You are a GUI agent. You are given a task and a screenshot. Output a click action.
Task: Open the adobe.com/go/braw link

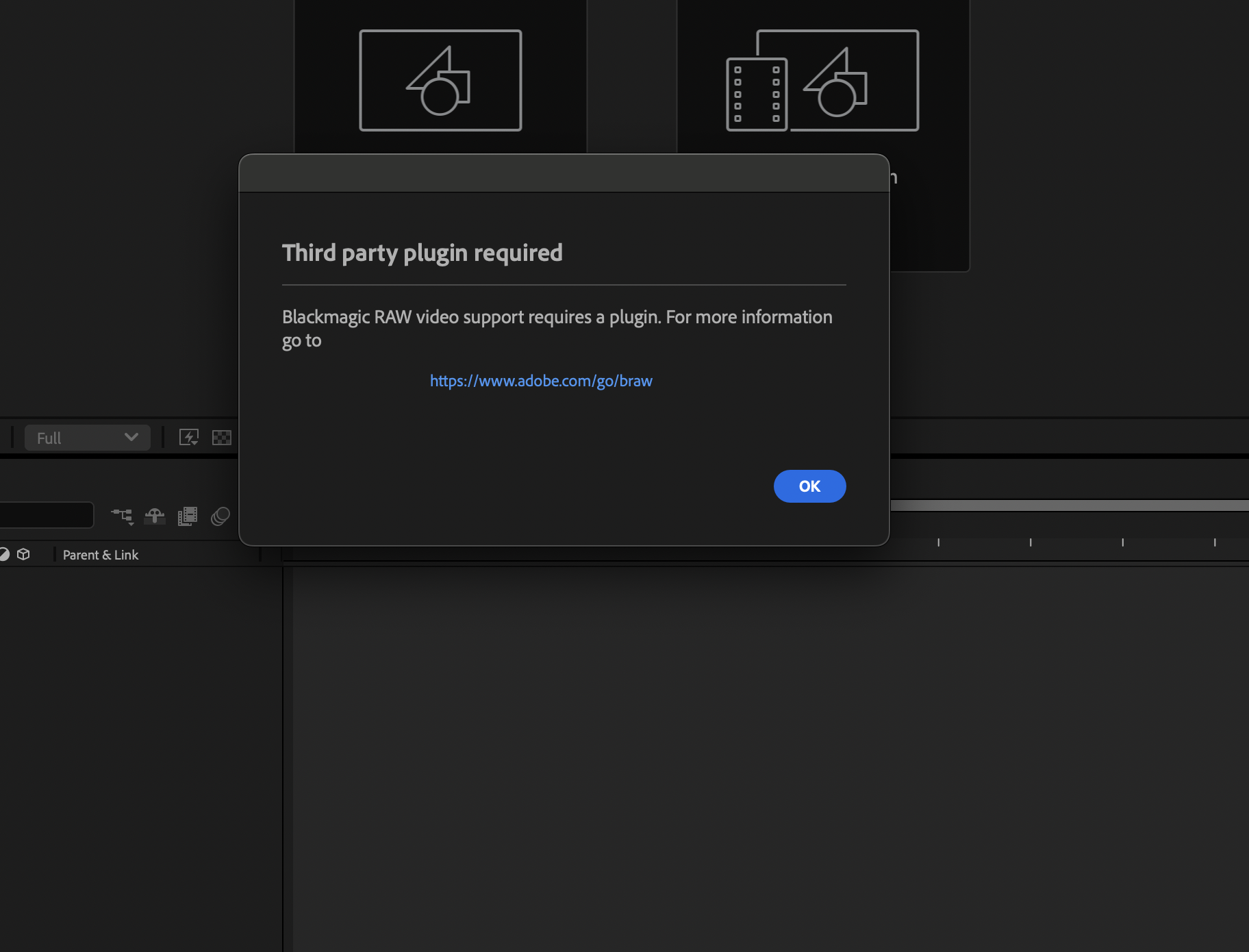[x=541, y=380]
